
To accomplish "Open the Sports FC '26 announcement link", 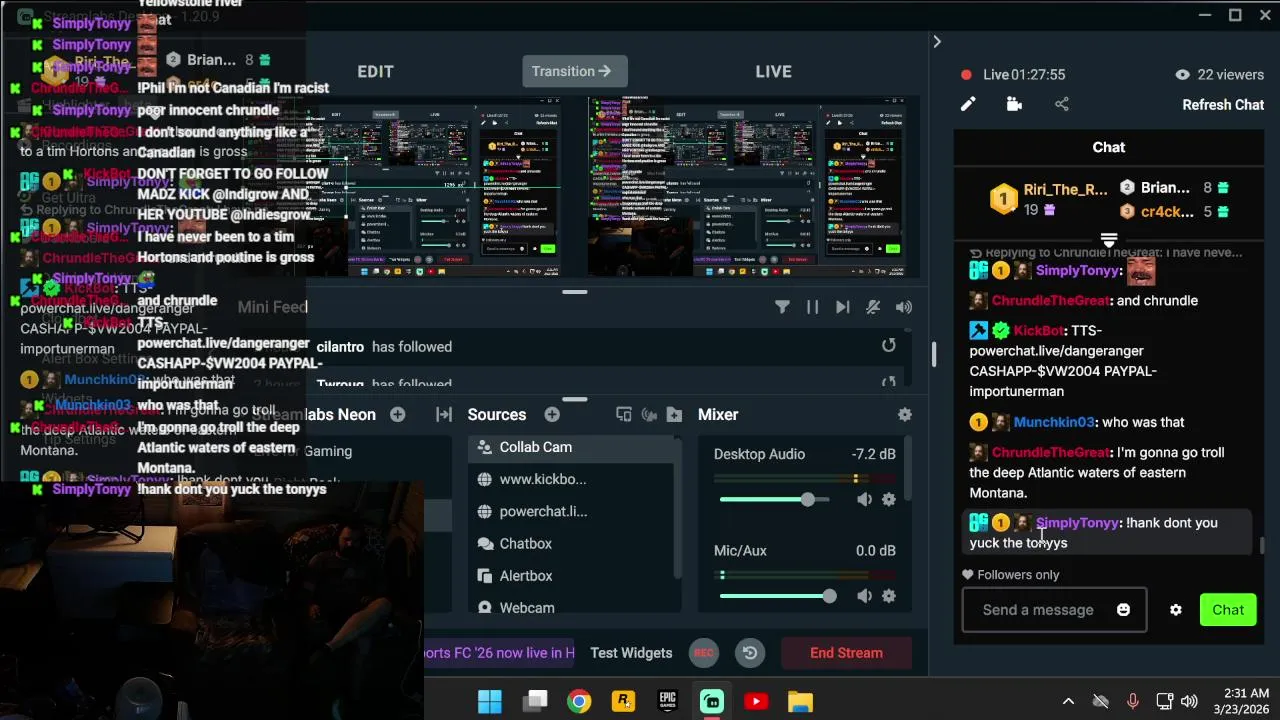I will tap(499, 653).
